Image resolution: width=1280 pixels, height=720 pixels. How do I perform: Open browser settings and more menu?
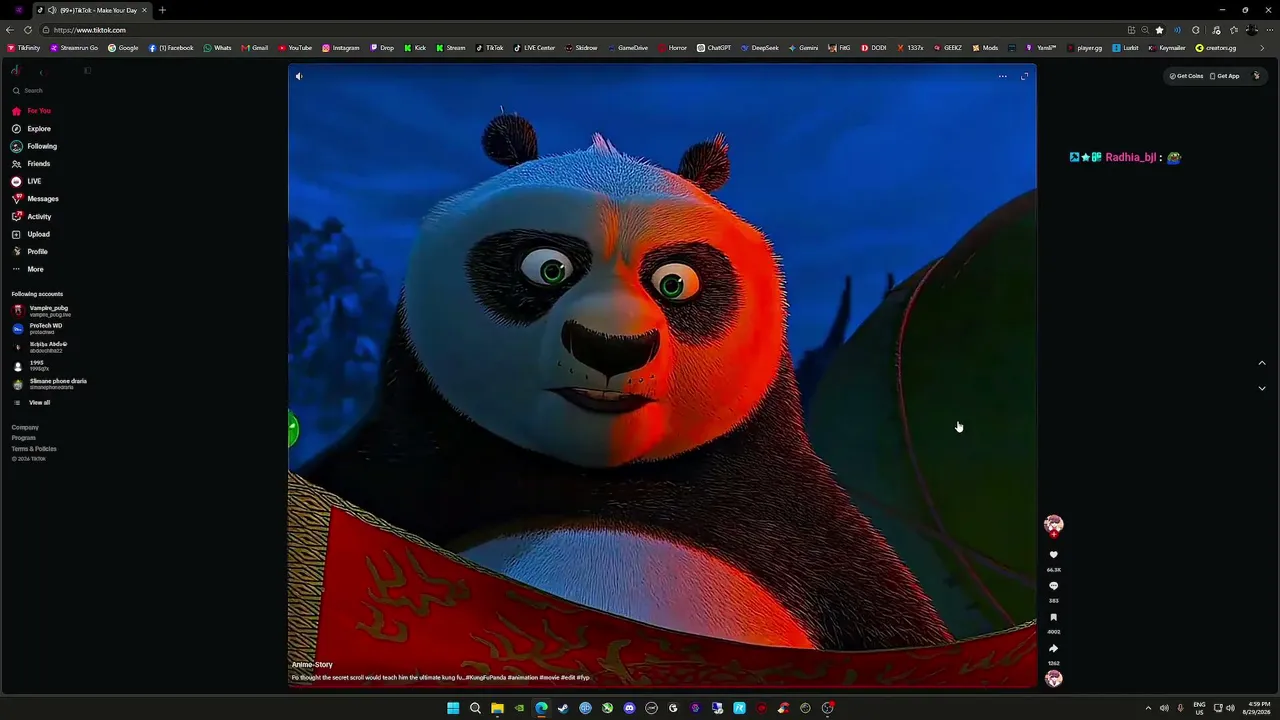(1268, 30)
